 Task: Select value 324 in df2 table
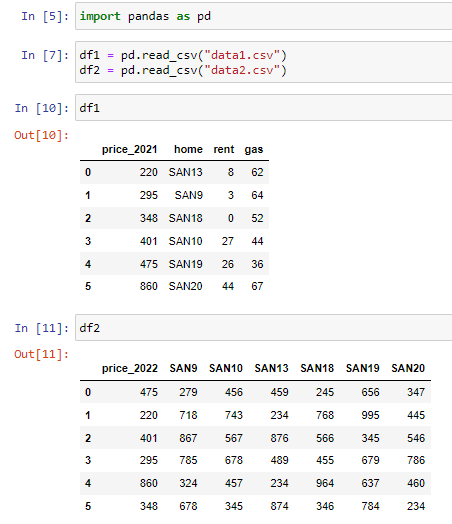point(188,483)
